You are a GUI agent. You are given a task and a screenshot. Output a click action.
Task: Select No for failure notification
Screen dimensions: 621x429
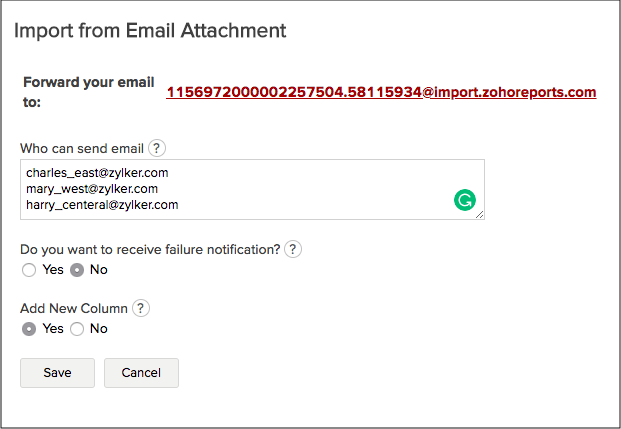click(77, 270)
